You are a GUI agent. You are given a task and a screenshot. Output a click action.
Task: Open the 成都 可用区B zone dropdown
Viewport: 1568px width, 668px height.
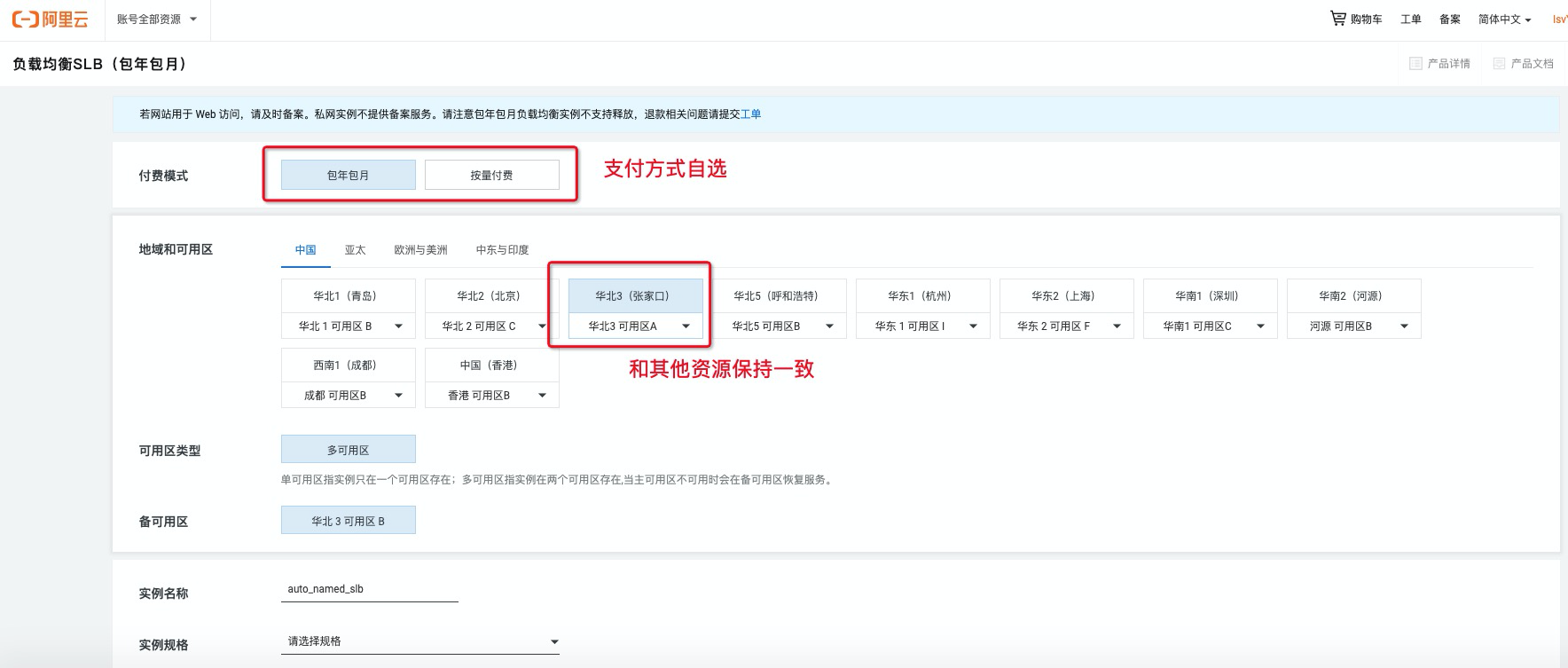point(349,396)
